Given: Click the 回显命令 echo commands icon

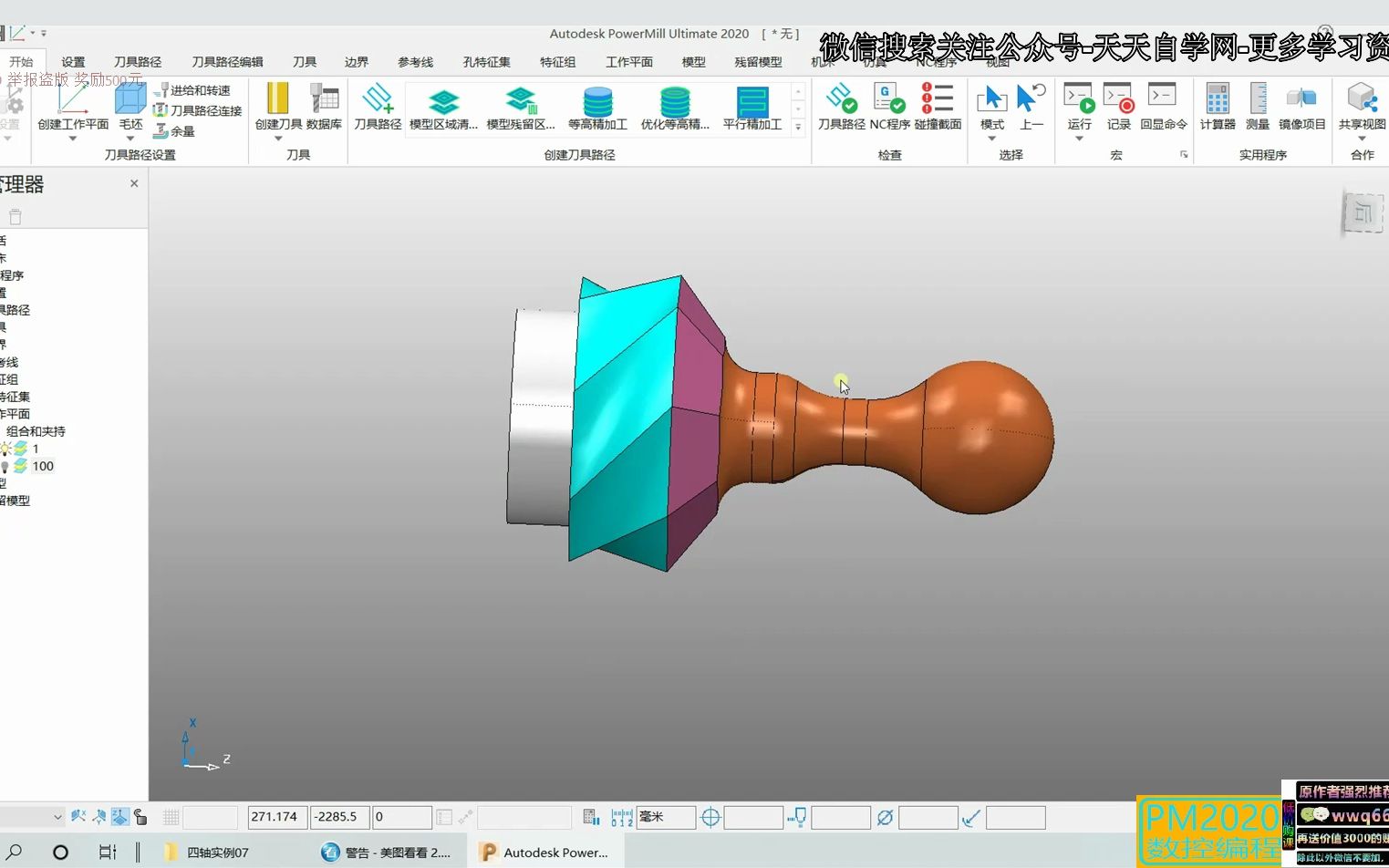Looking at the screenshot, I should (1163, 98).
